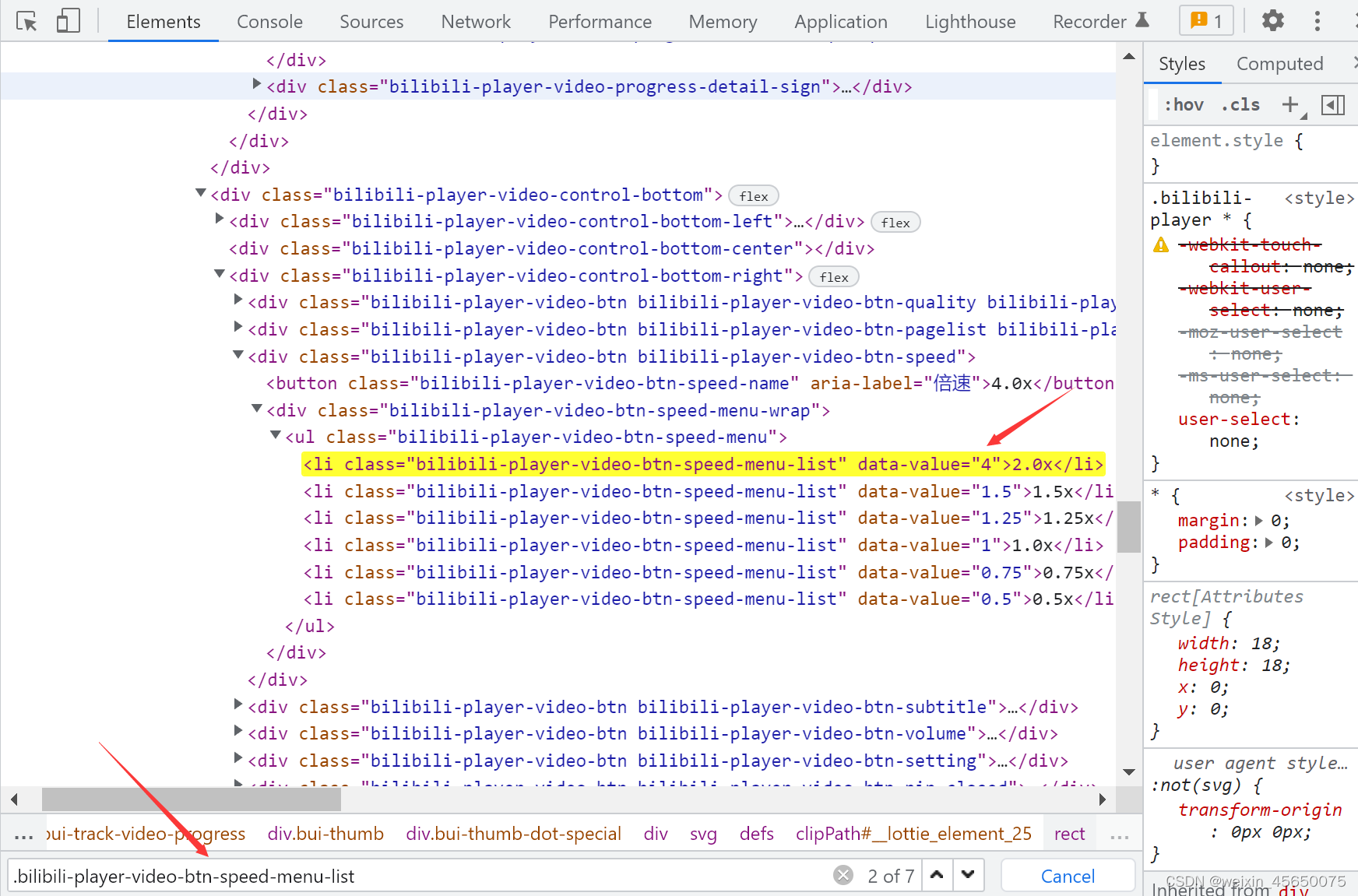Collapse the video-control-bottom div node

(x=201, y=192)
